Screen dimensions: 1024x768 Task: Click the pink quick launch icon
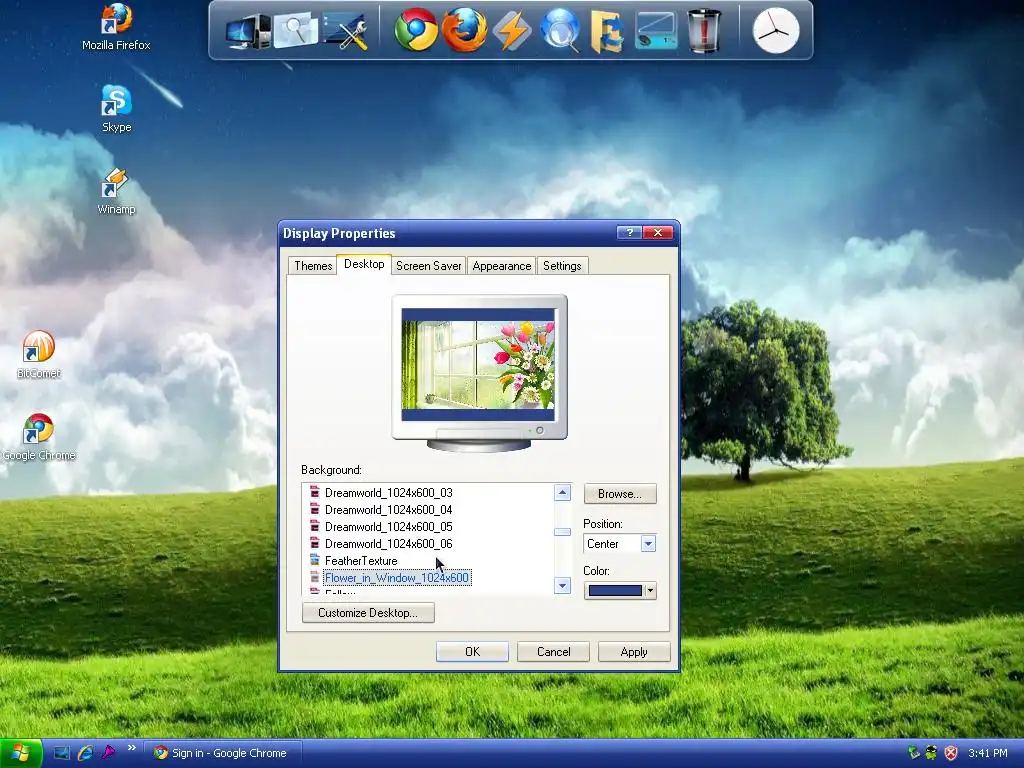(x=108, y=753)
